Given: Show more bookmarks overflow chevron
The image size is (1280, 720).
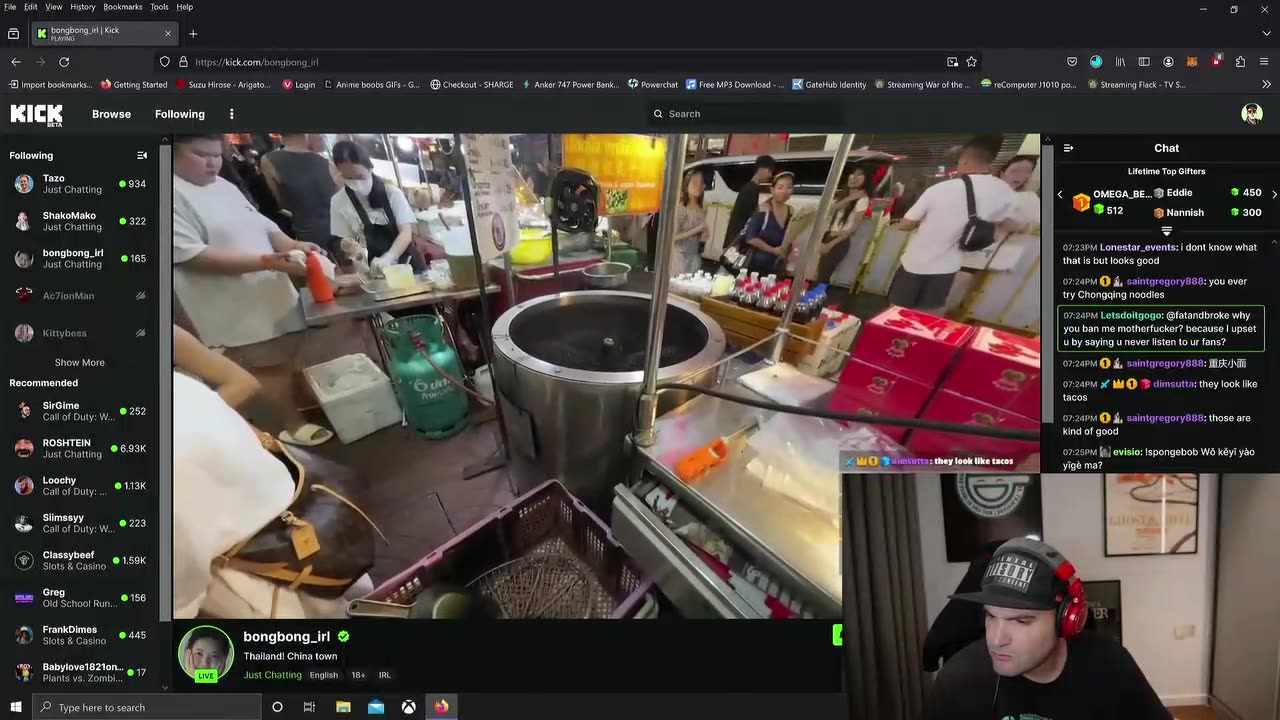Looking at the screenshot, I should [1265, 85].
